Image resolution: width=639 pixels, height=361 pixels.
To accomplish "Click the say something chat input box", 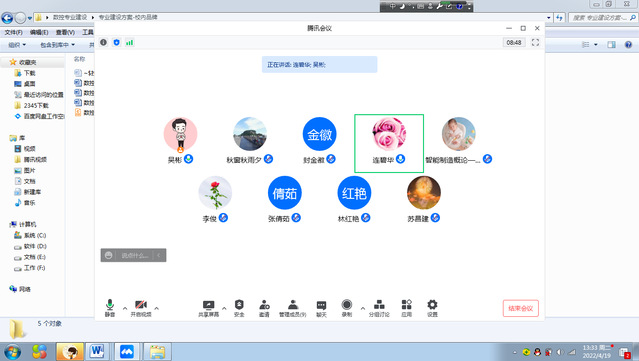I will pyautogui.click(x=133, y=255).
